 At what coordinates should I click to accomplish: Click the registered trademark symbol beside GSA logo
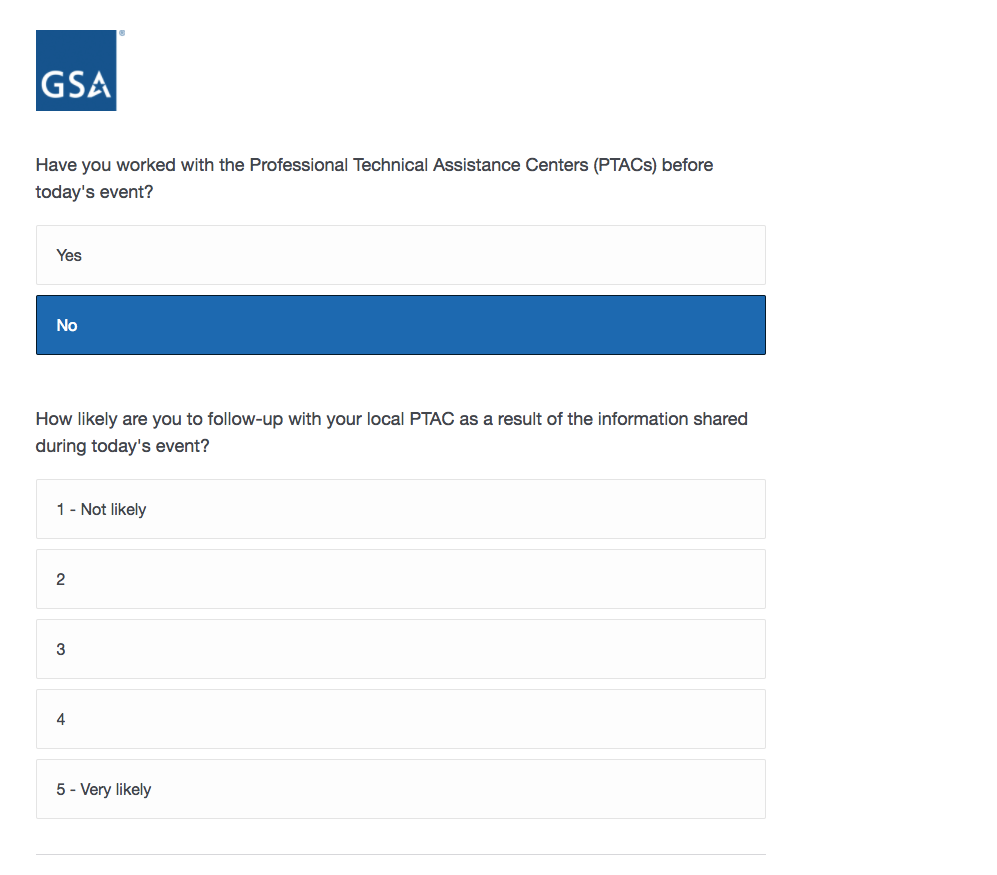(122, 33)
